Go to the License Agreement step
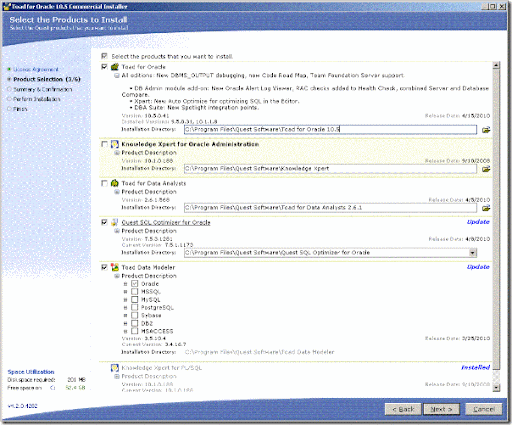This screenshot has width=512, height=425. pos(36,69)
